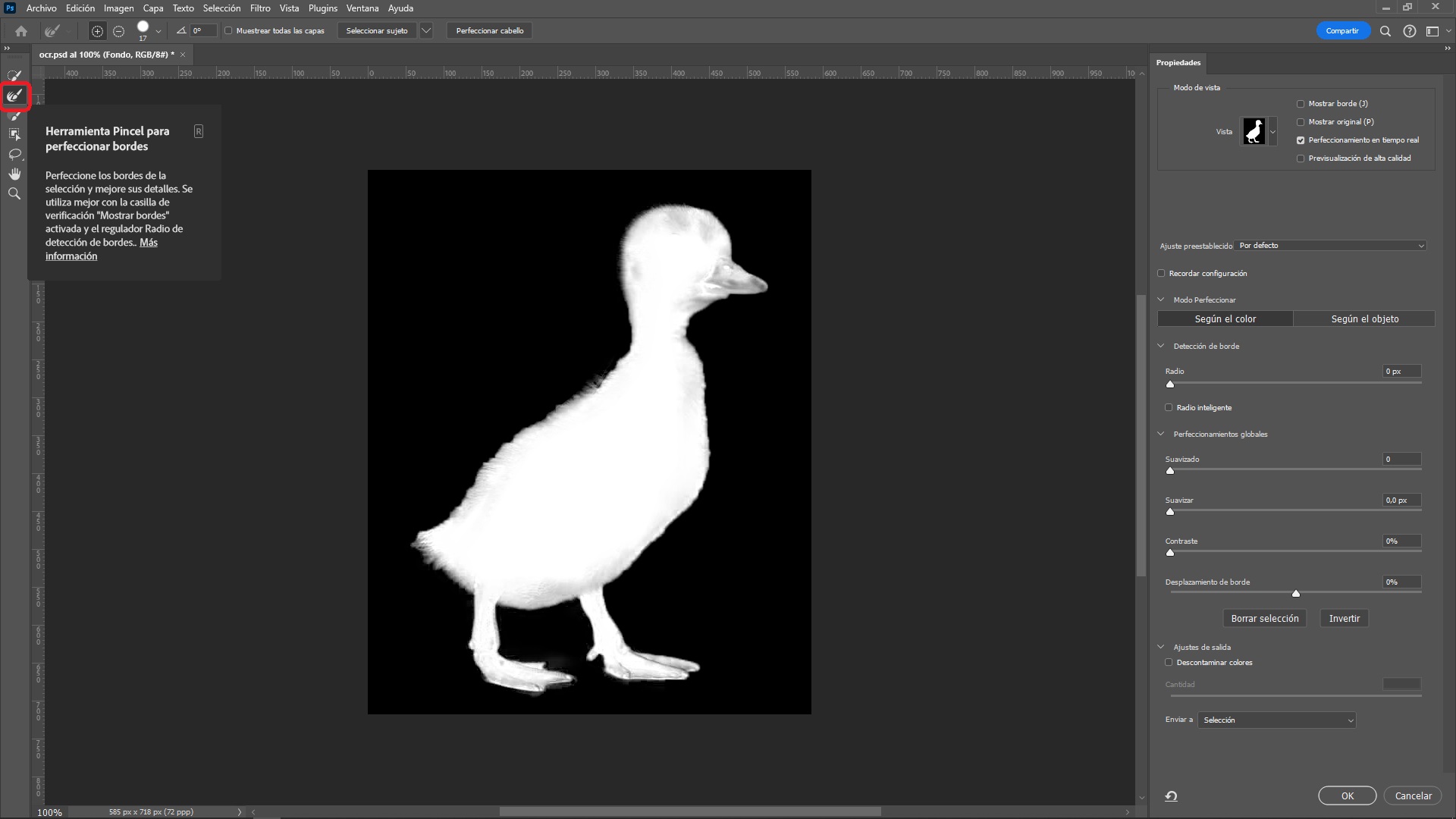Open the workspace switcher icon
The image size is (1456, 819).
pyautogui.click(x=1432, y=31)
